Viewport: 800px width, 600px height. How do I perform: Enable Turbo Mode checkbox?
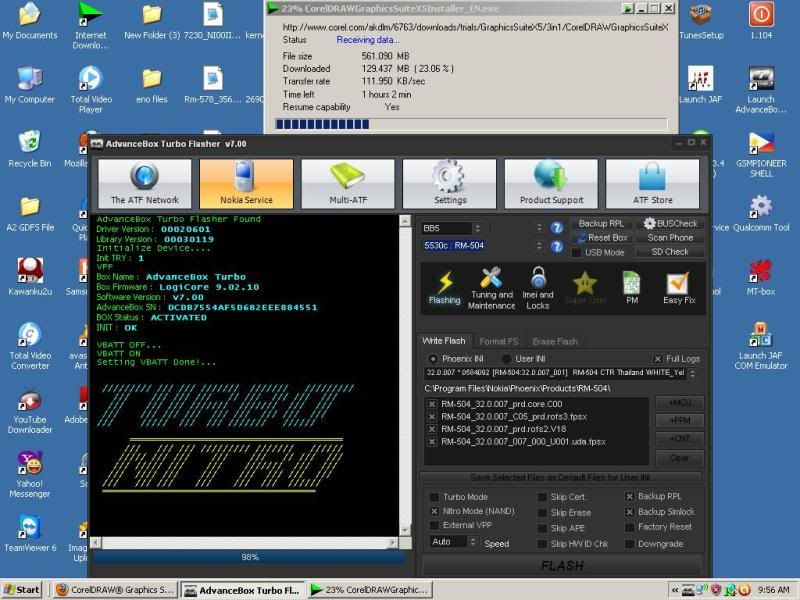434,497
